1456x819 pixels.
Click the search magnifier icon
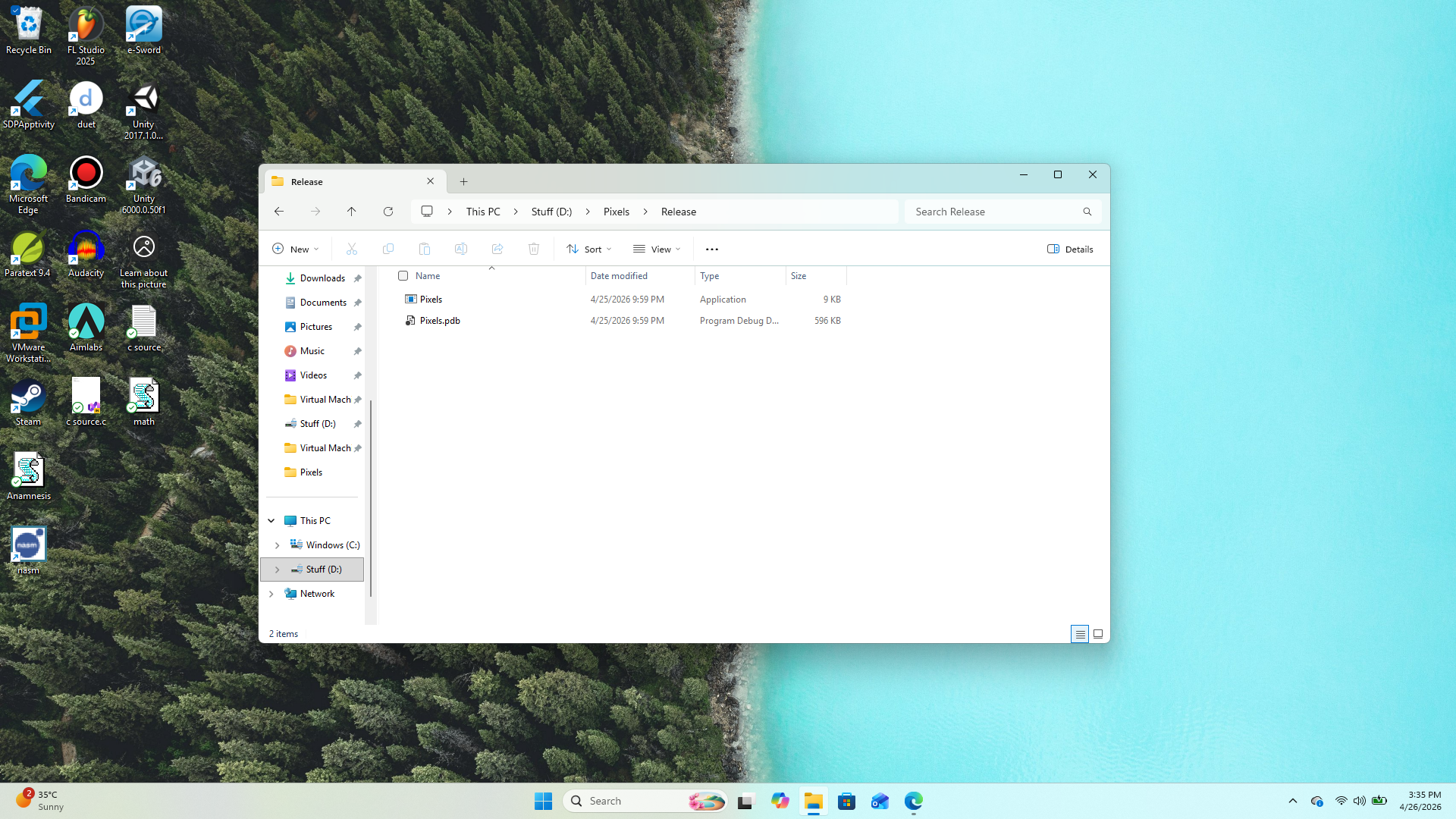[x=1087, y=212]
